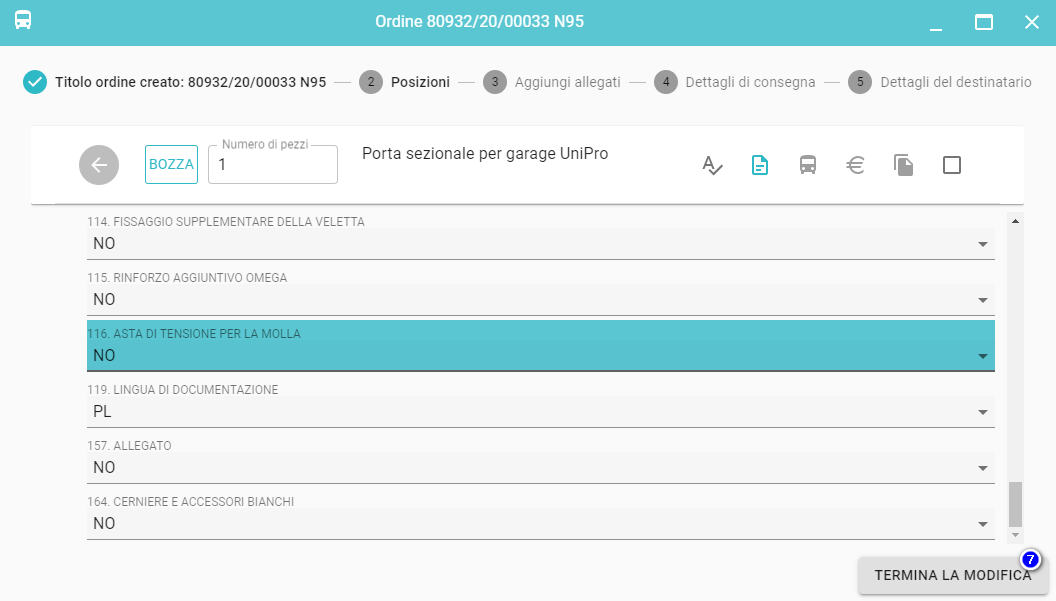Open Lingua di documentazione dropdown
1056x601 pixels.
[x=540, y=411]
